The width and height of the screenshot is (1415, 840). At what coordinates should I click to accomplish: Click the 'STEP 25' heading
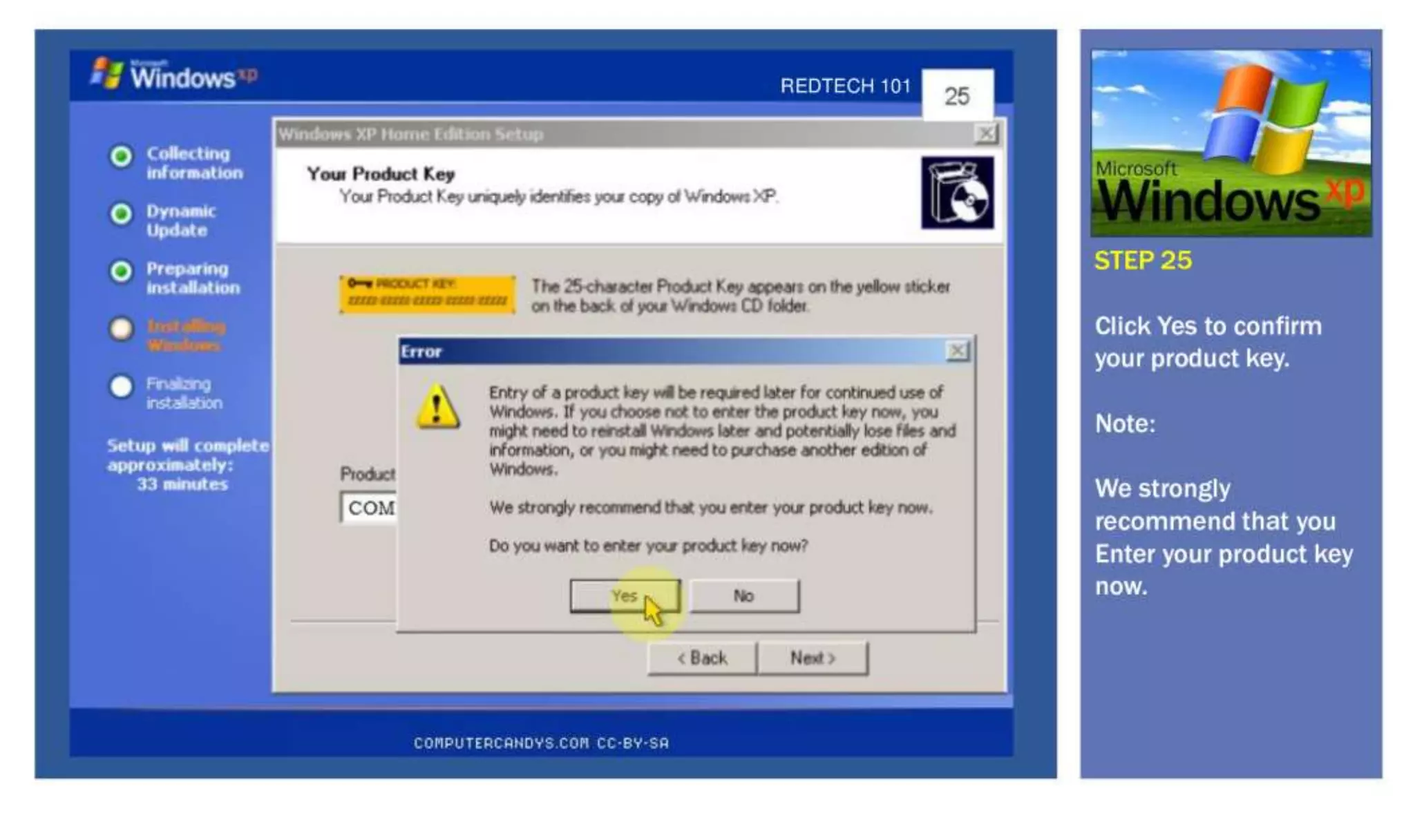tap(1143, 260)
